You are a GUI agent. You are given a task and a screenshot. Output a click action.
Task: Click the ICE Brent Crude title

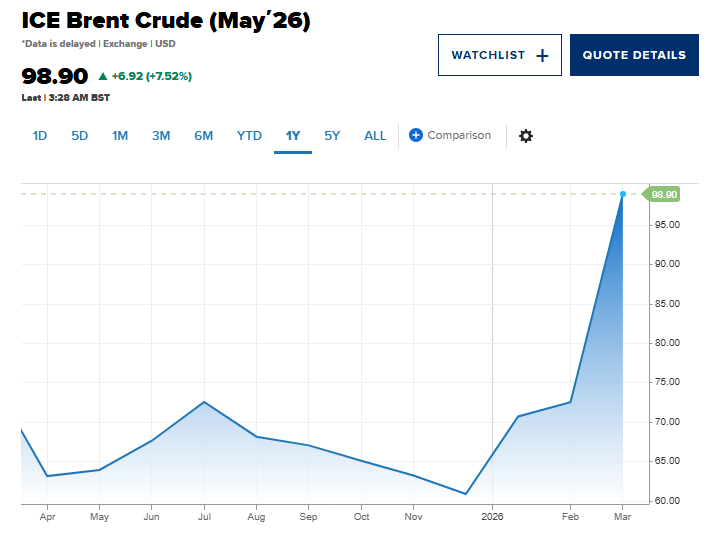point(166,21)
